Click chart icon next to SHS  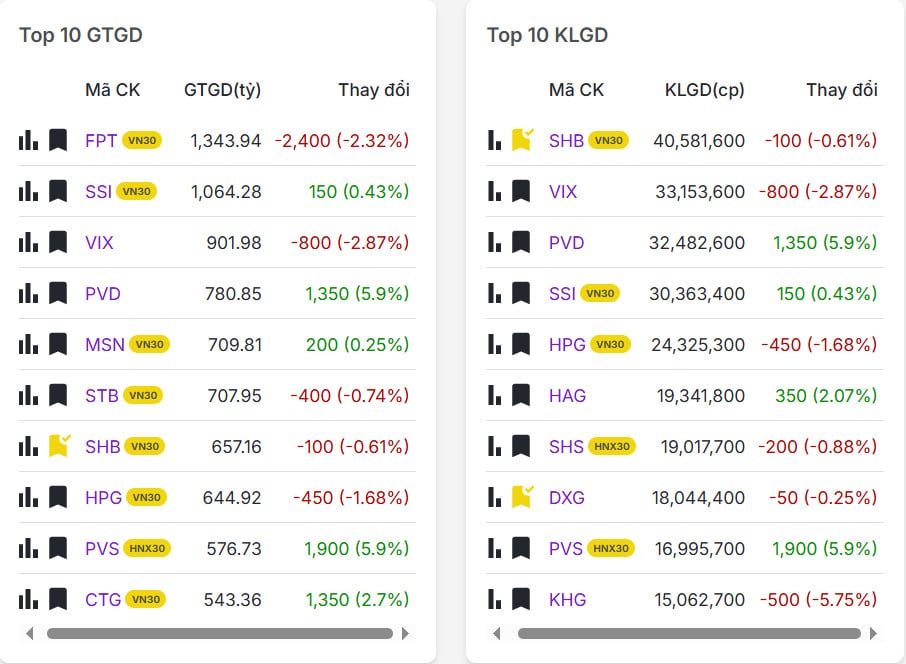point(495,446)
